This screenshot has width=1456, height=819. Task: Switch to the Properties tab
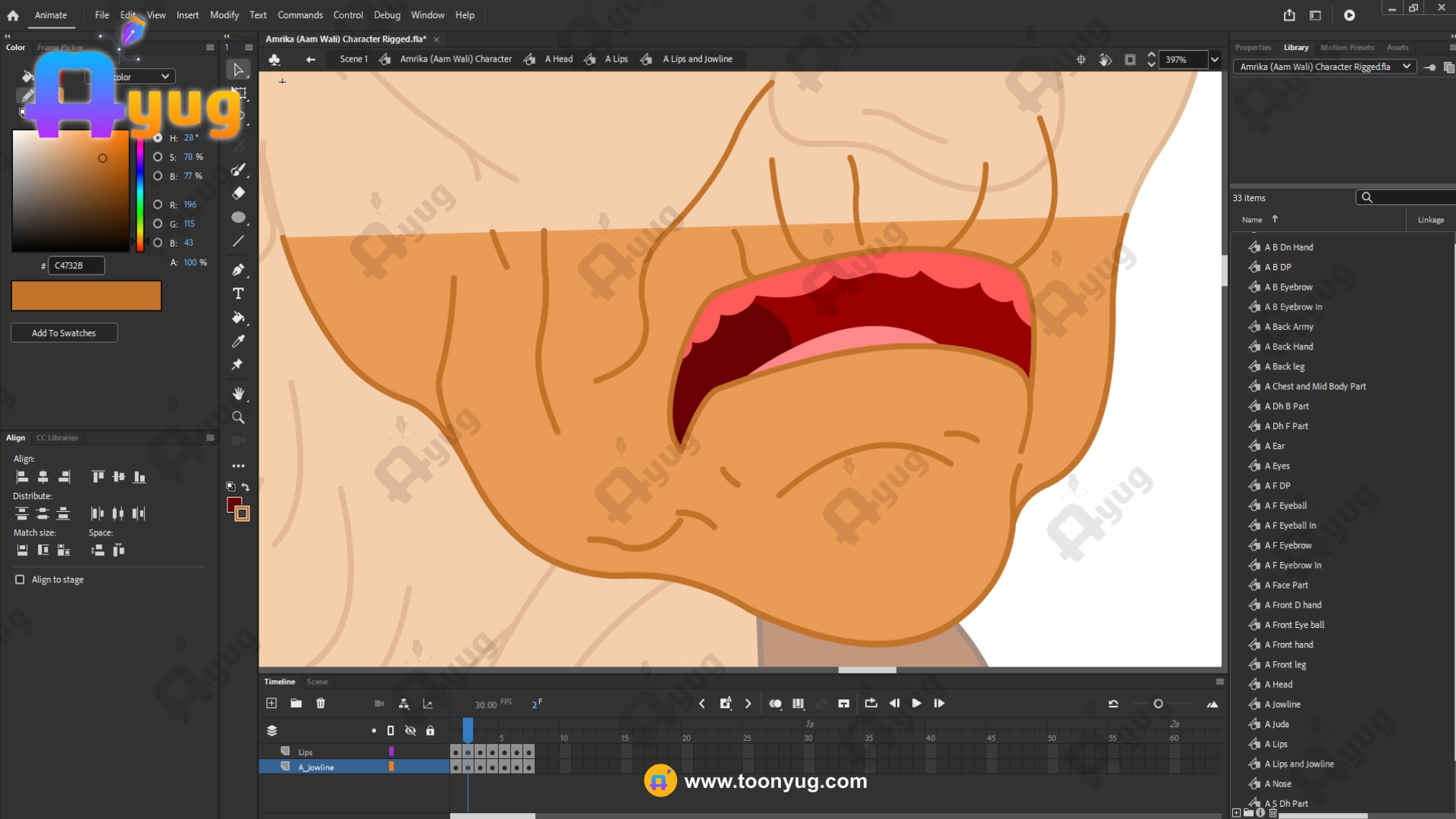coord(1253,47)
